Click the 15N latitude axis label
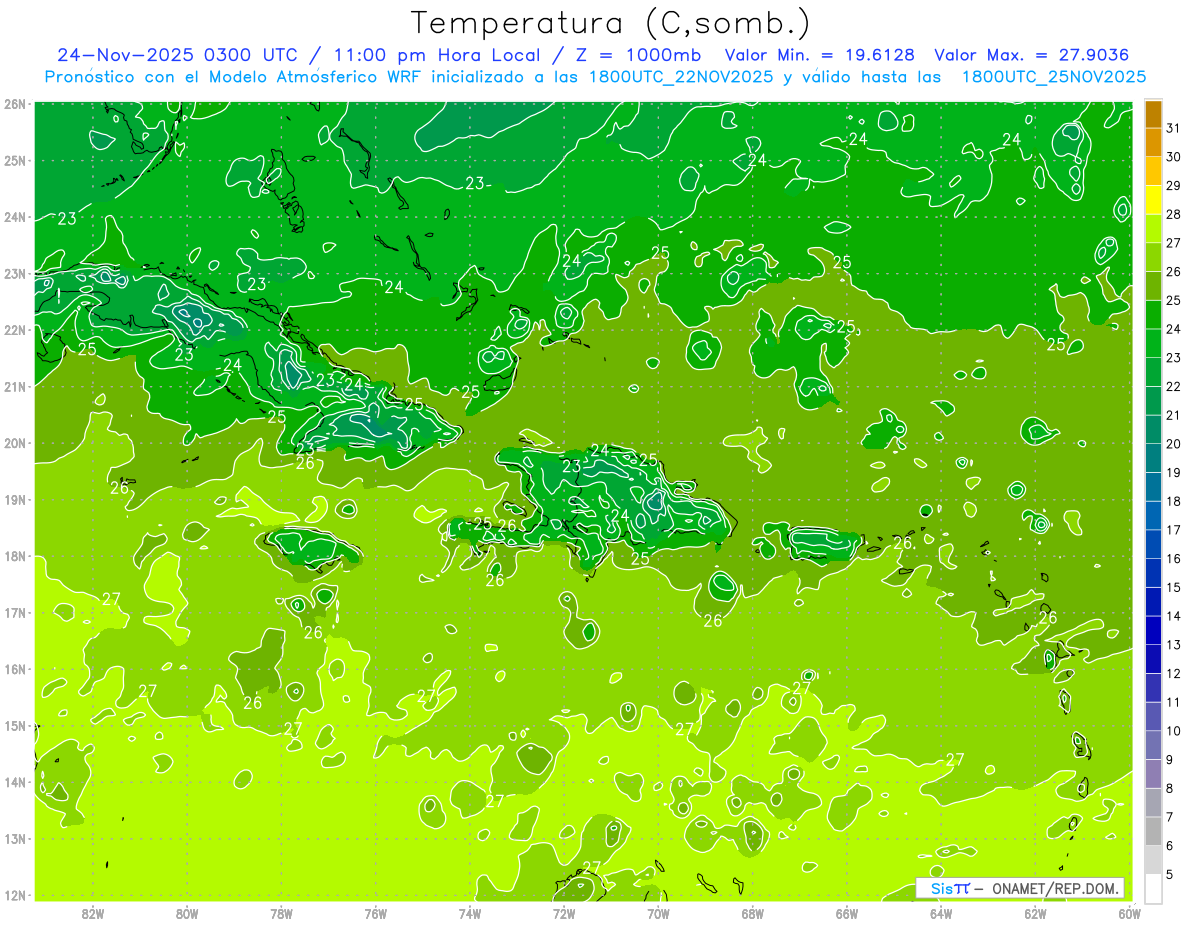Viewport: 1200px width, 927px height. pyautogui.click(x=15, y=726)
